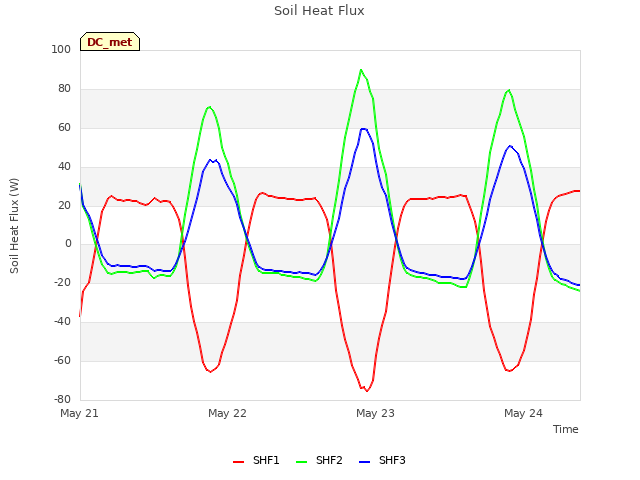Click the Soil Heat Flux (W) y-axis title
This screenshot has width=640, height=480.
pyautogui.click(x=14, y=225)
